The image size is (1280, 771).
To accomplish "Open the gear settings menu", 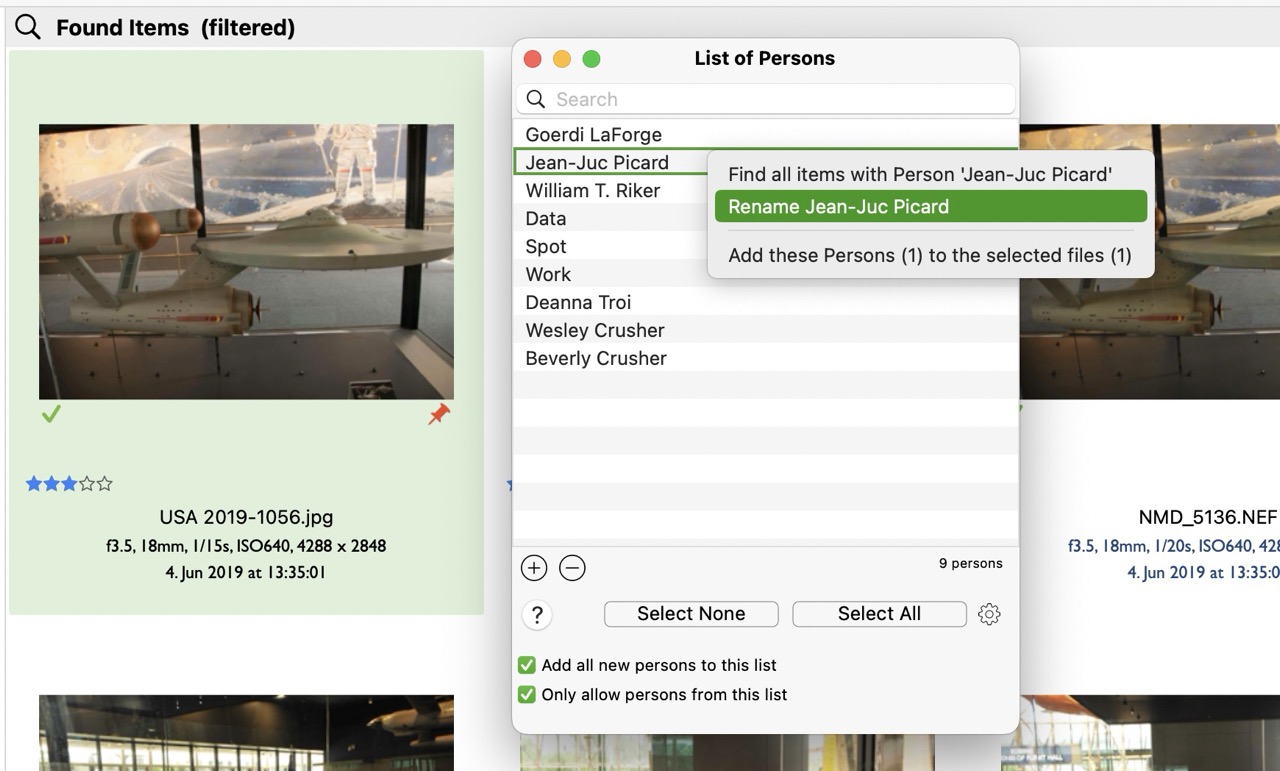I will pyautogui.click(x=989, y=614).
